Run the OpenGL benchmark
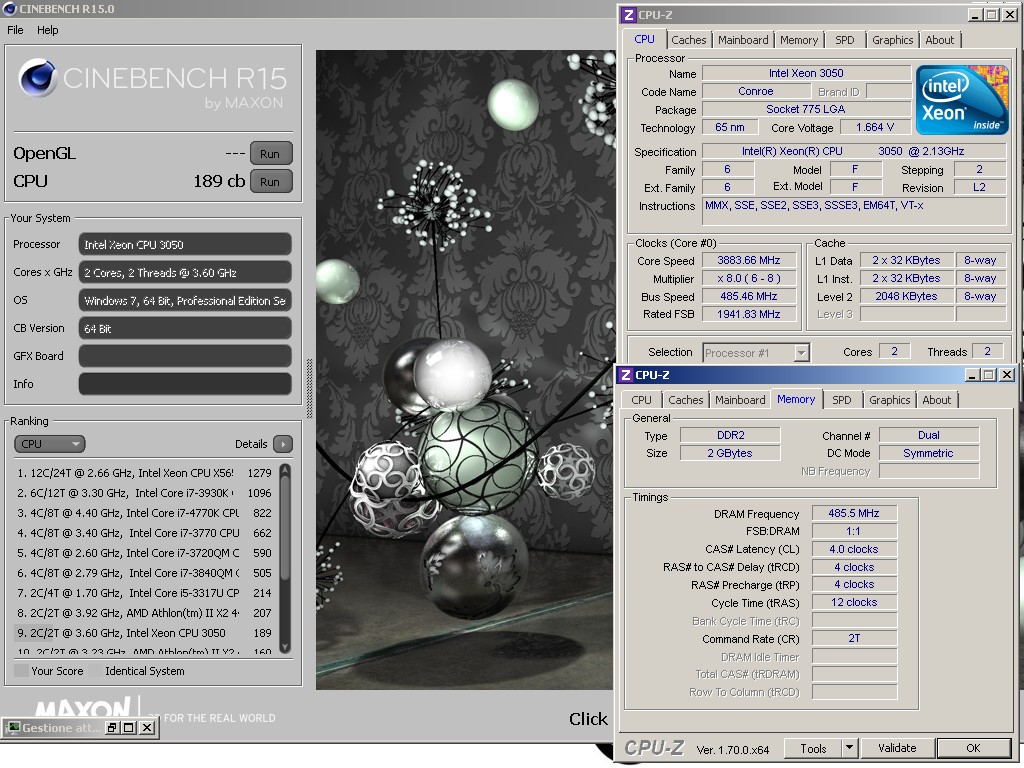The width and height of the screenshot is (1024, 768). [x=270, y=154]
